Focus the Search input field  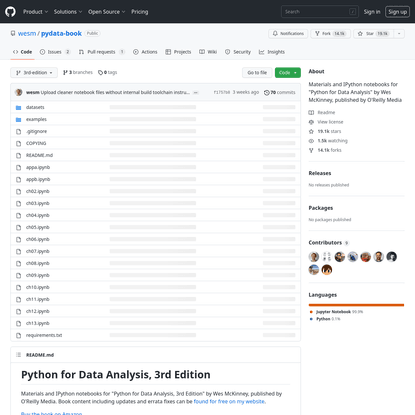click(x=320, y=12)
